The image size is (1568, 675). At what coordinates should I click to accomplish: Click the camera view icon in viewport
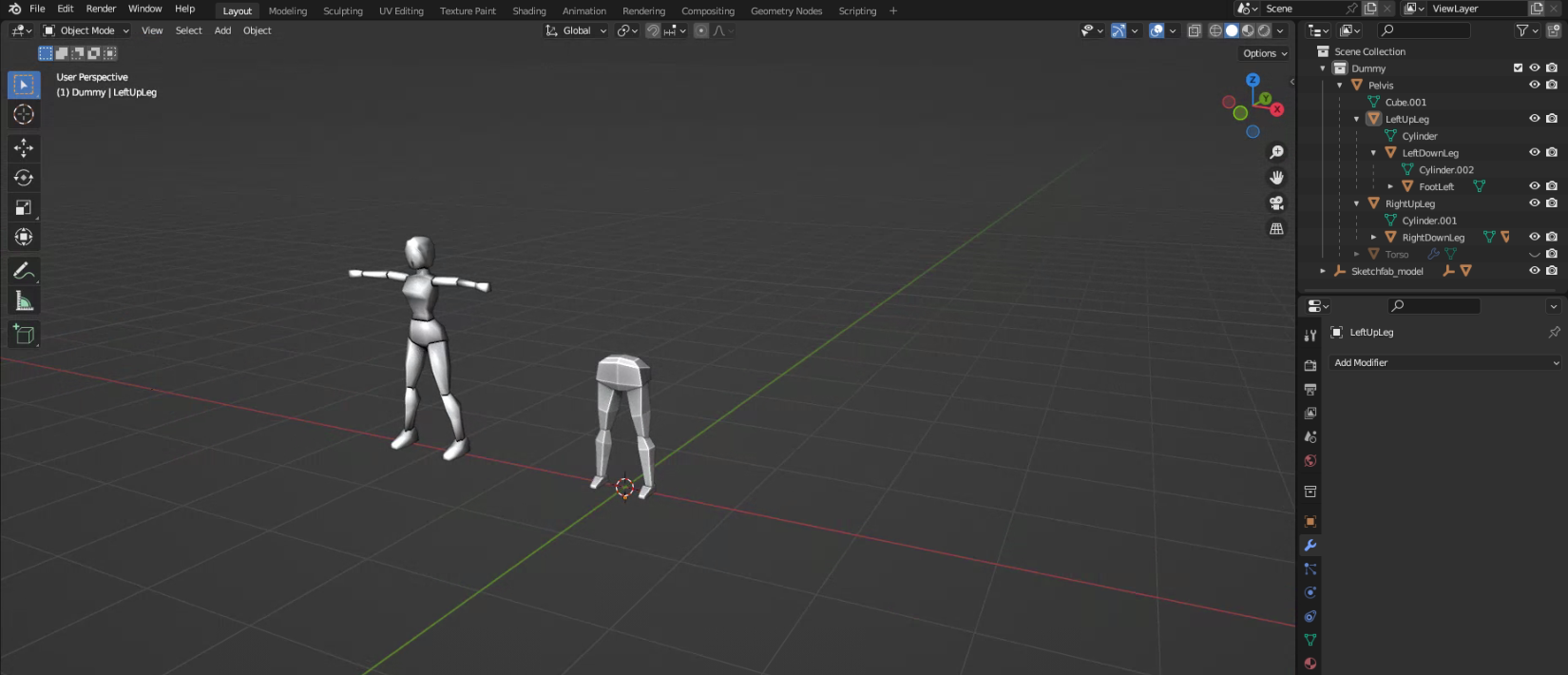click(x=1276, y=203)
